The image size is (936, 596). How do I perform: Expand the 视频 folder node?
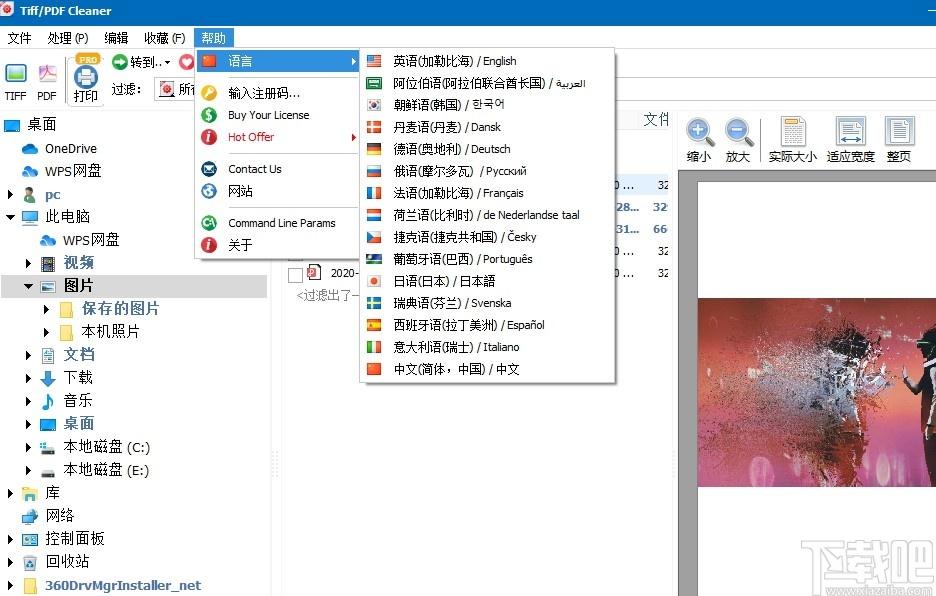tap(28, 263)
